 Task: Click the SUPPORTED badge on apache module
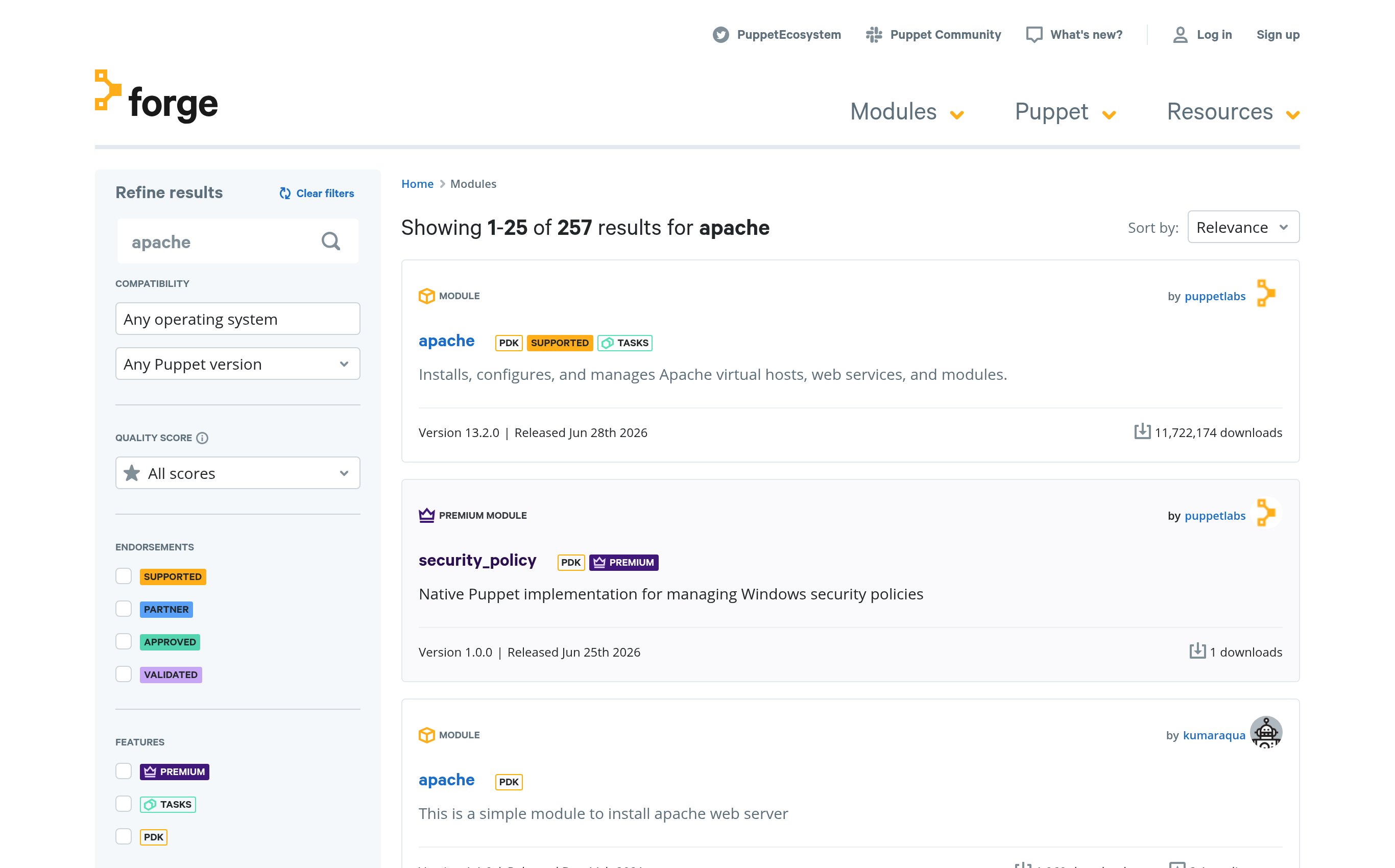(x=560, y=343)
